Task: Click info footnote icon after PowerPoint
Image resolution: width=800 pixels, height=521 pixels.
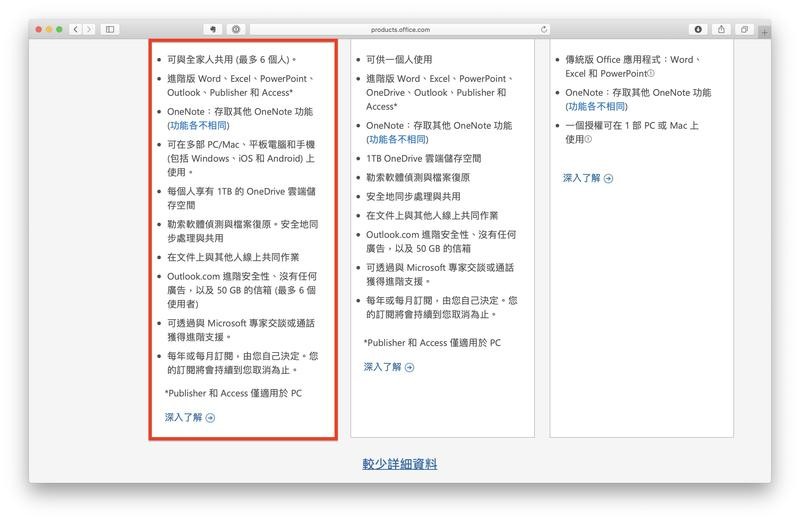Action: click(651, 73)
